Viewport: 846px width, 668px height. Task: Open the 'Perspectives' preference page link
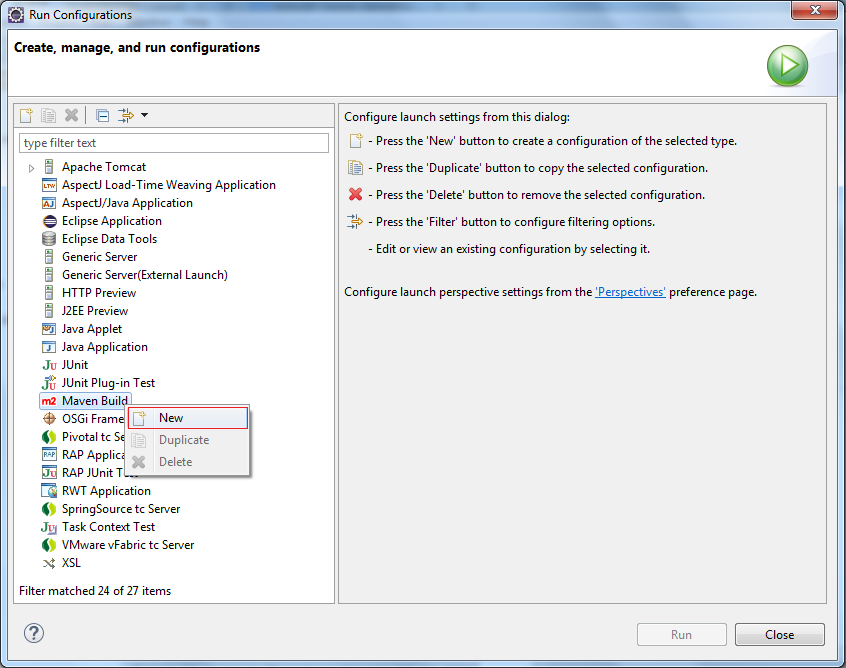point(630,292)
